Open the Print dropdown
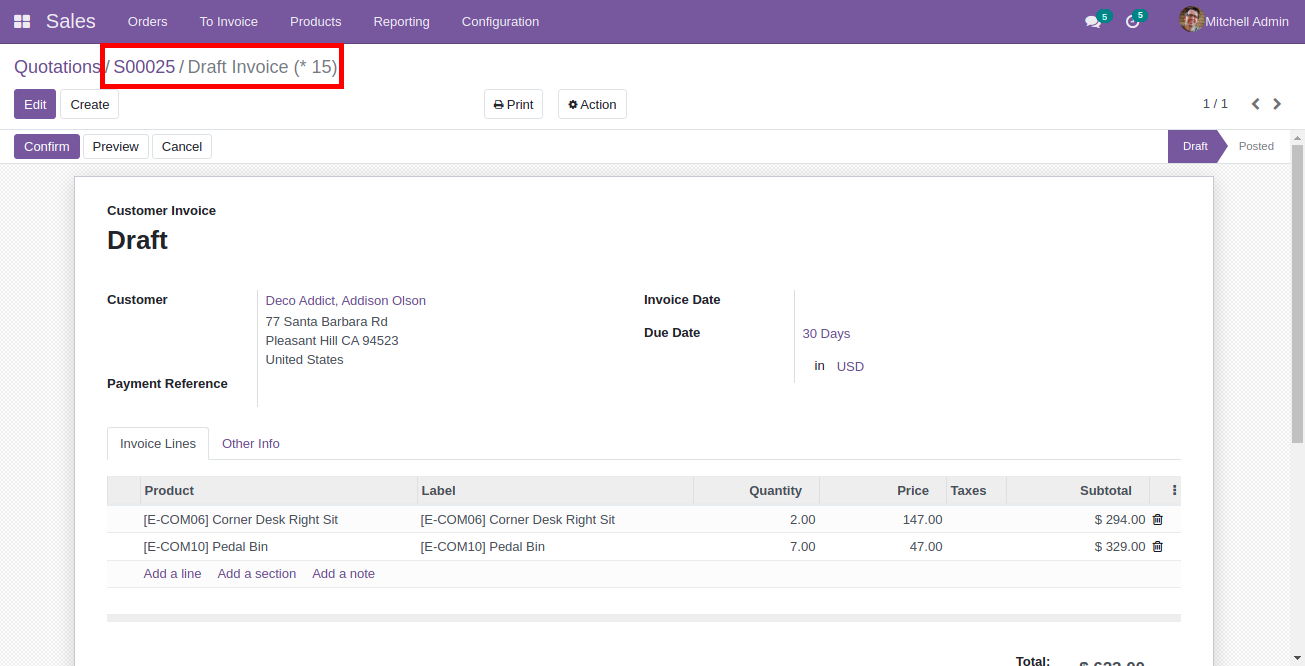The width and height of the screenshot is (1305, 666). pos(513,104)
